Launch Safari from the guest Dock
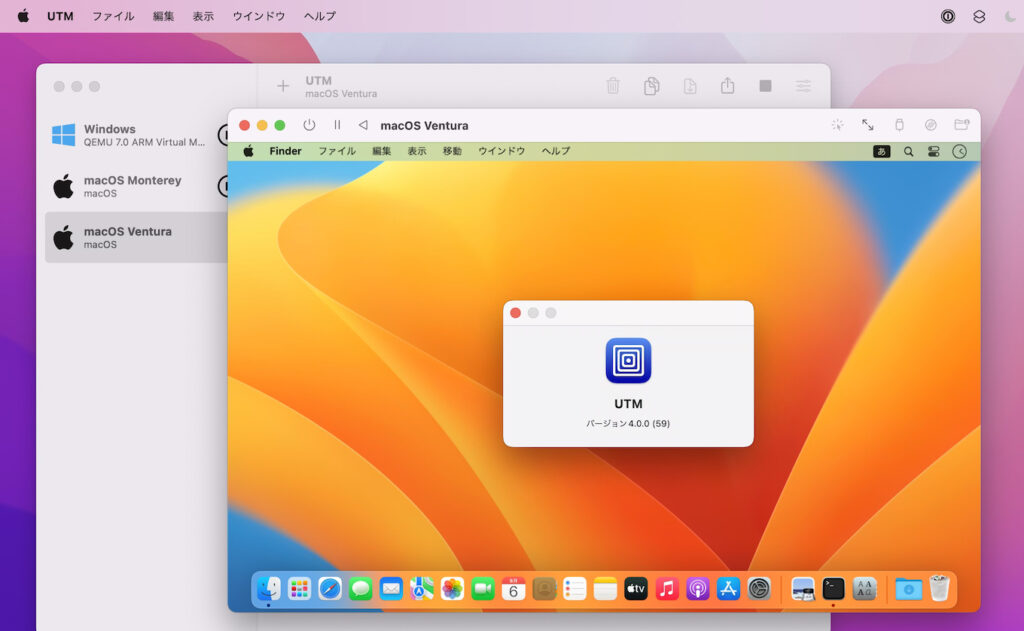Screen dimensions: 1024x631 (329, 589)
